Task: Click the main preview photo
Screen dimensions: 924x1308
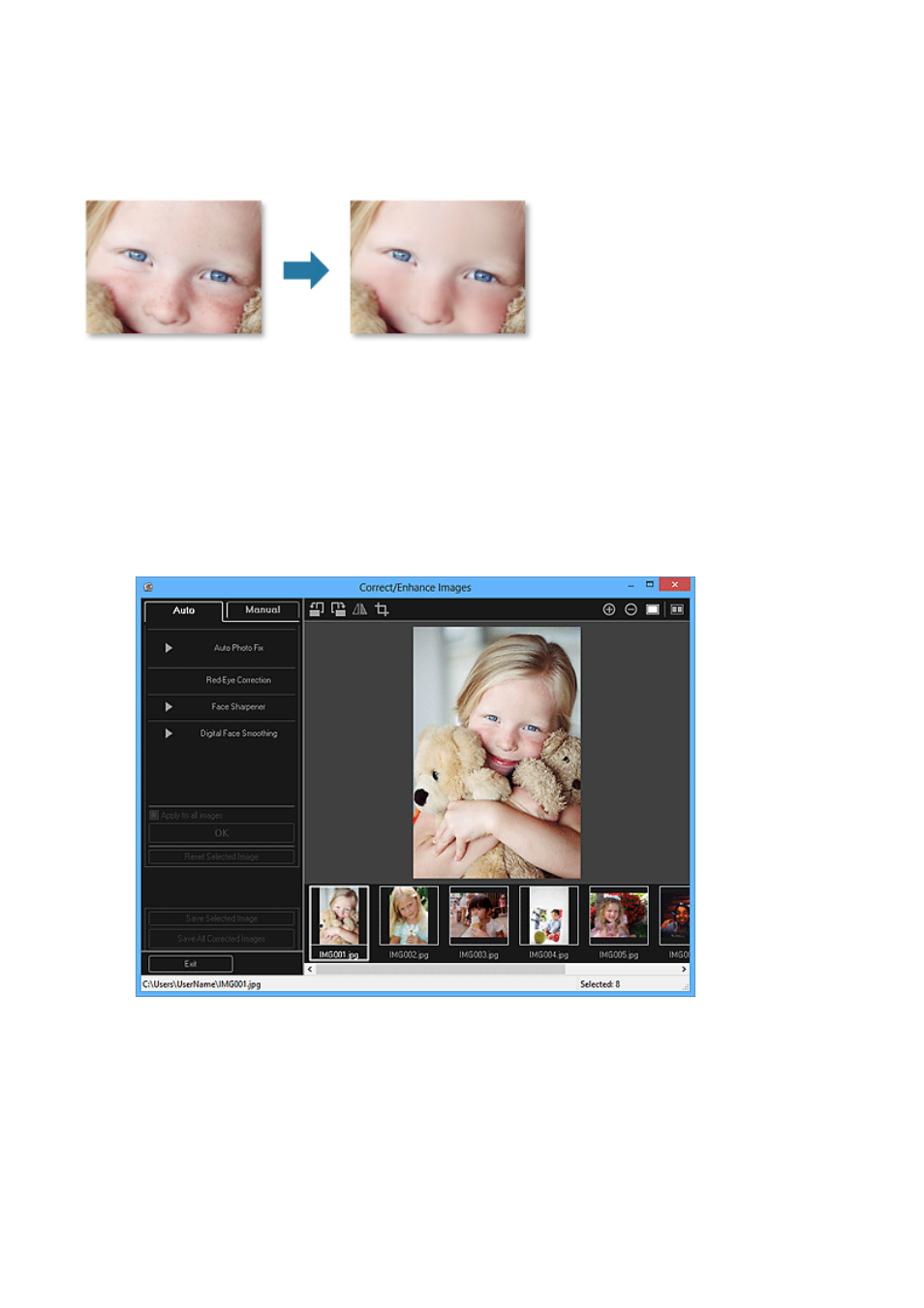Action: (x=497, y=753)
